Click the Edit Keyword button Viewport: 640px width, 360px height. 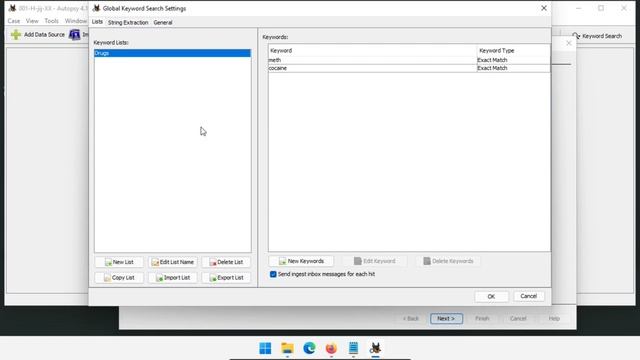pos(374,261)
